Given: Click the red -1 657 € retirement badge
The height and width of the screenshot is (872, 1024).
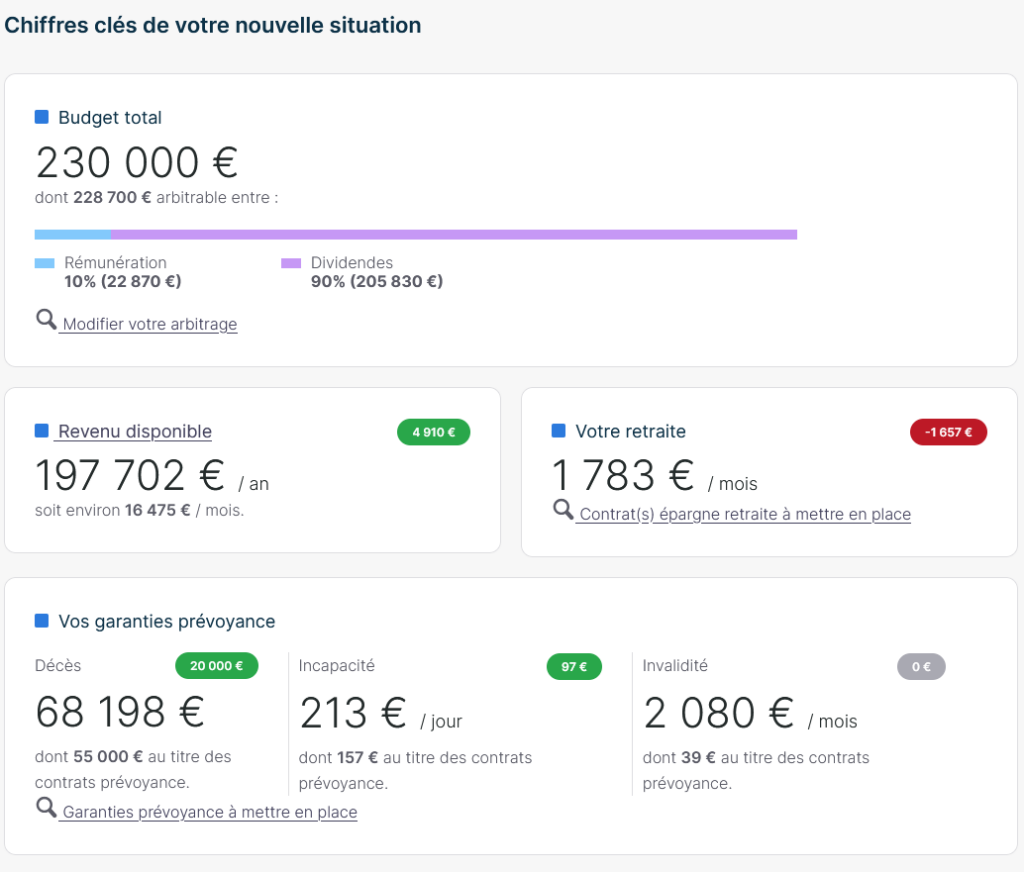Looking at the screenshot, I should coord(948,432).
